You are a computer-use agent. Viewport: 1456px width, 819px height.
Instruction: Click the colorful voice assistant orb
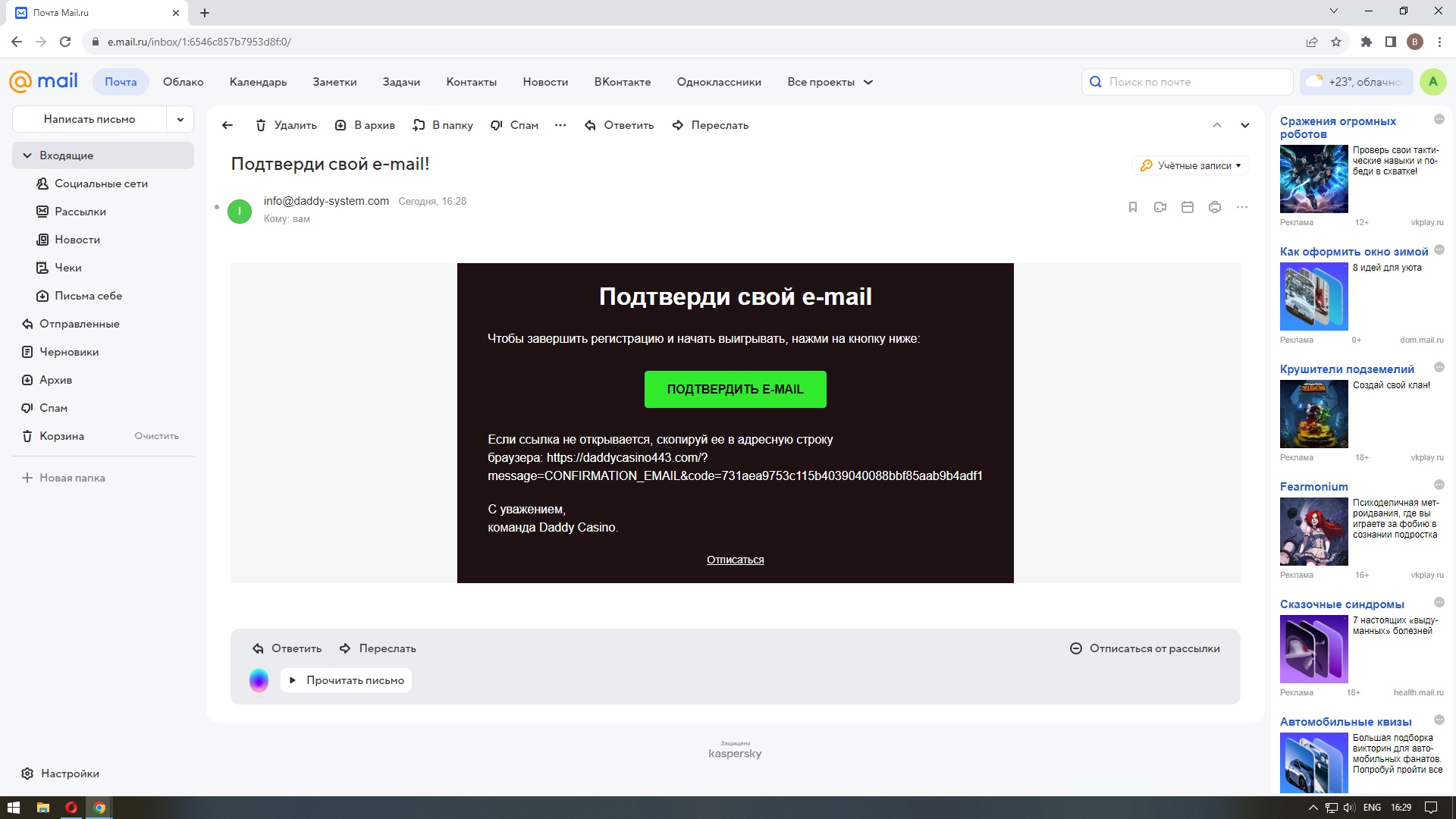[x=259, y=680]
